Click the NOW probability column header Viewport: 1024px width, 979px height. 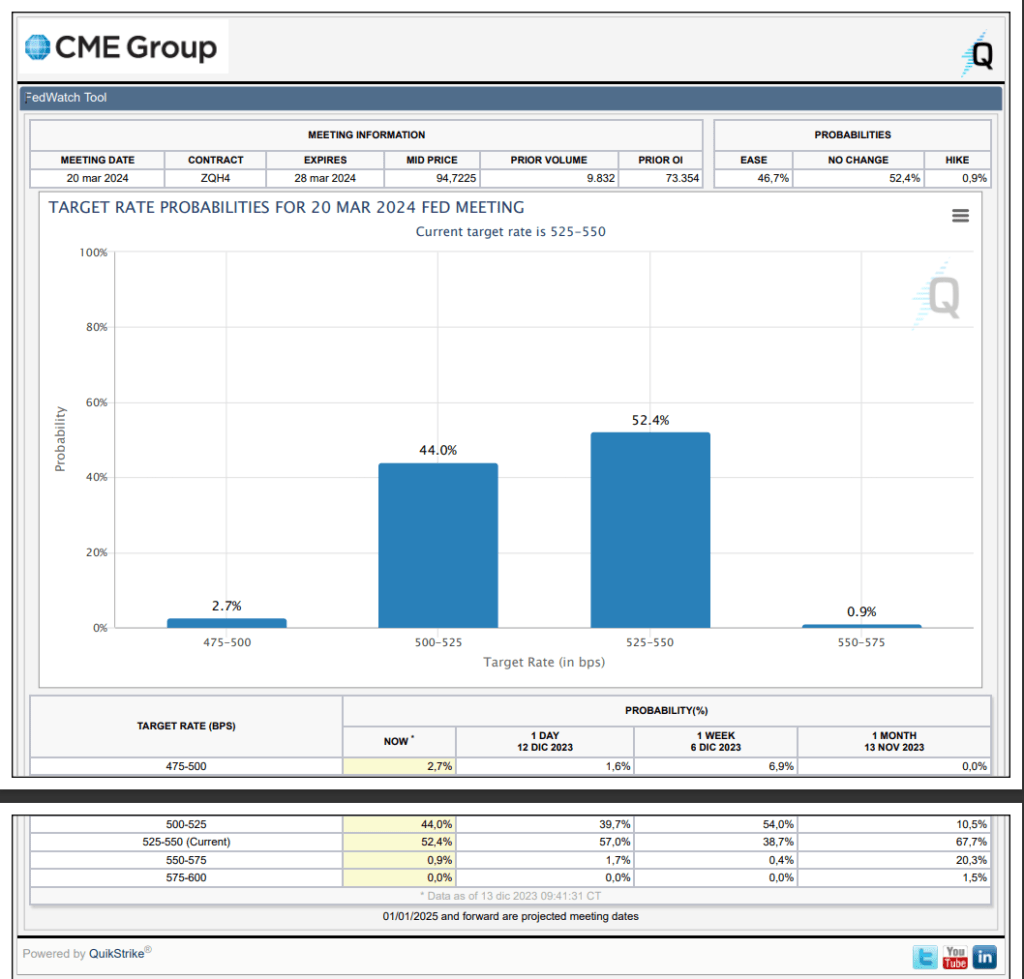398,741
